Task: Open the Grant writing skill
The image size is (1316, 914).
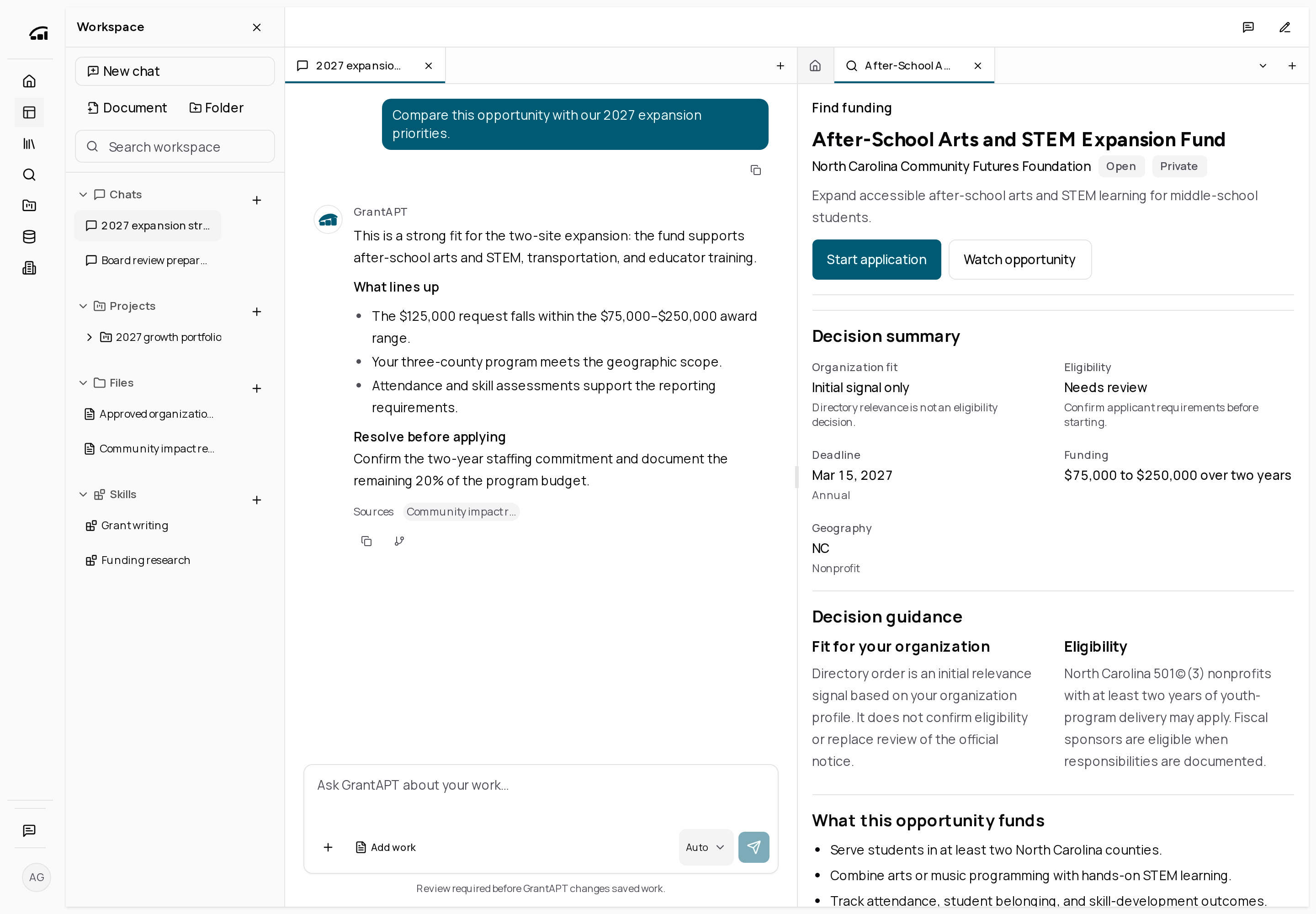Action: pyautogui.click(x=127, y=526)
